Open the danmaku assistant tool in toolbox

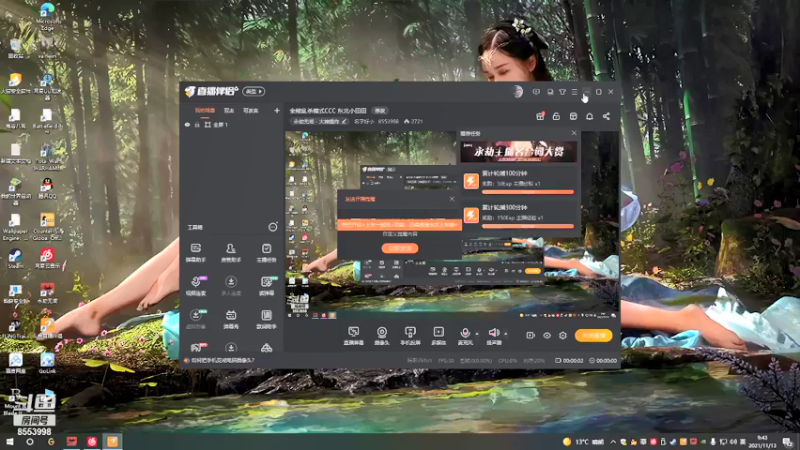pyautogui.click(x=195, y=253)
